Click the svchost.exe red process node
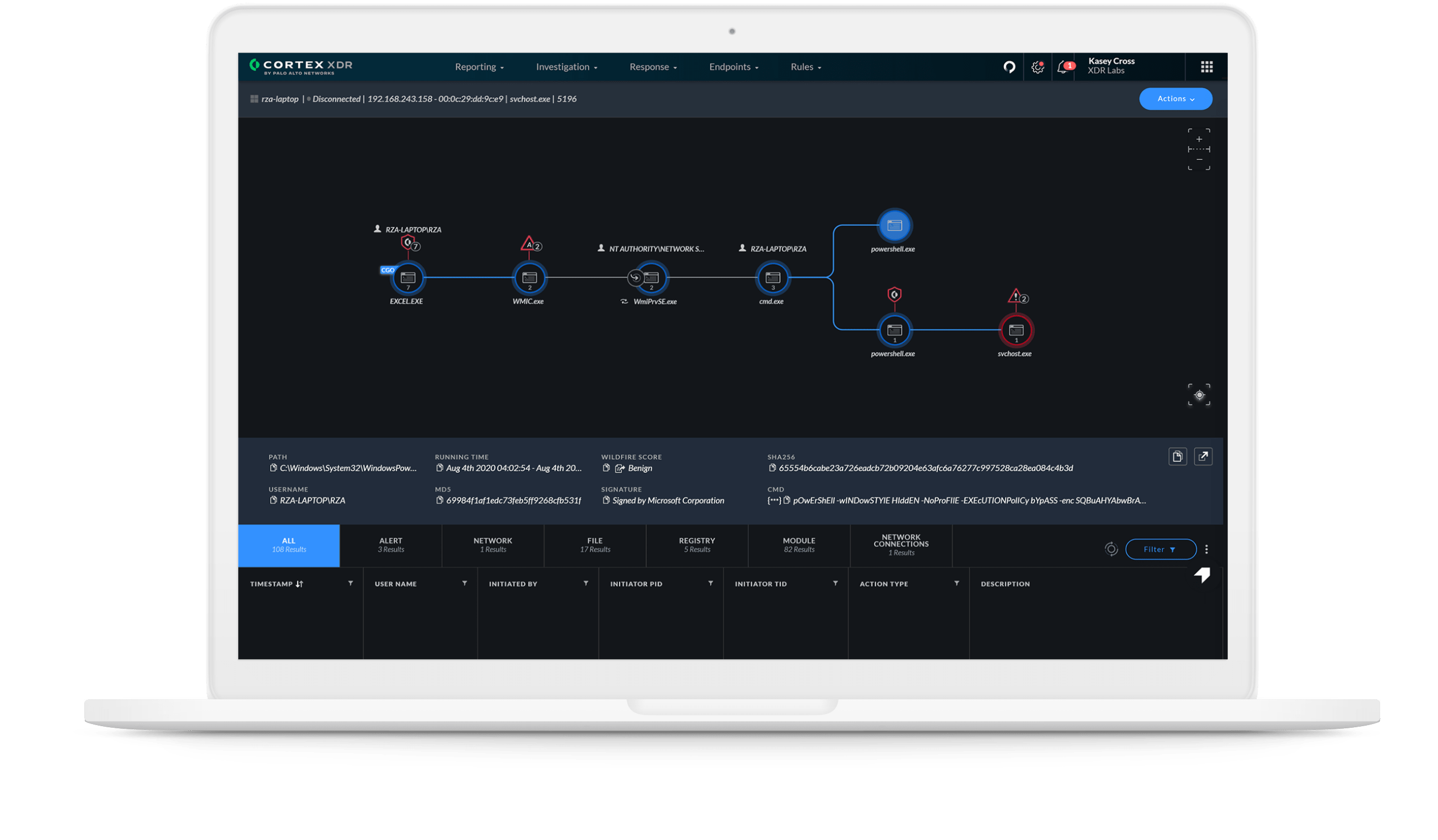The width and height of the screenshot is (1438, 840). point(1016,330)
